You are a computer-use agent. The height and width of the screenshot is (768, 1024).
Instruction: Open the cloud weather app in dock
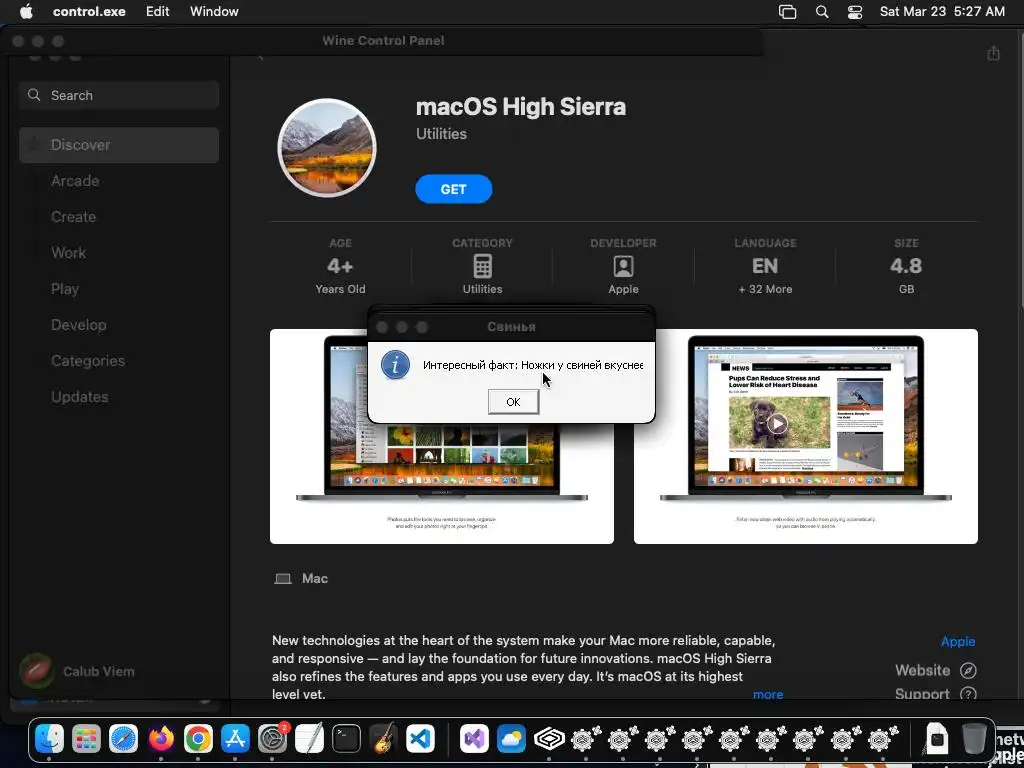click(x=511, y=739)
